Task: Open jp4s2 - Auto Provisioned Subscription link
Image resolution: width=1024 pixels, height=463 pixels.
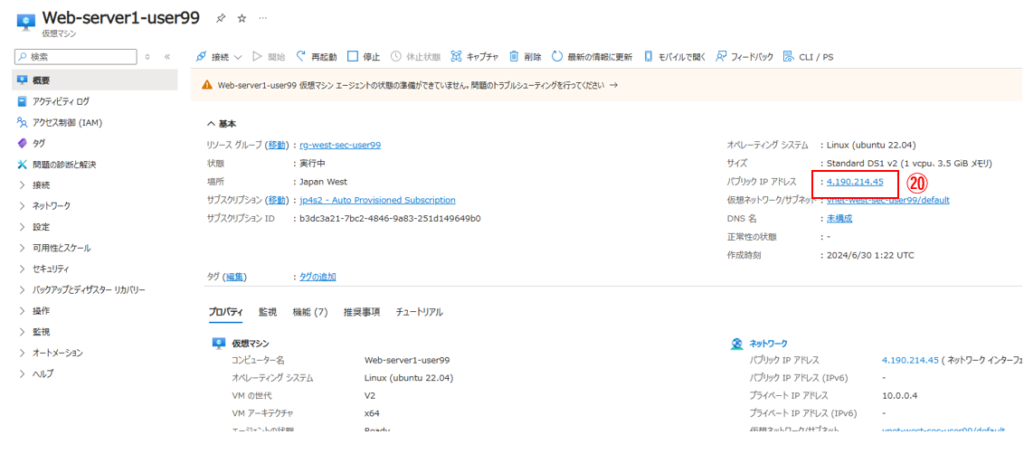Action: click(377, 200)
